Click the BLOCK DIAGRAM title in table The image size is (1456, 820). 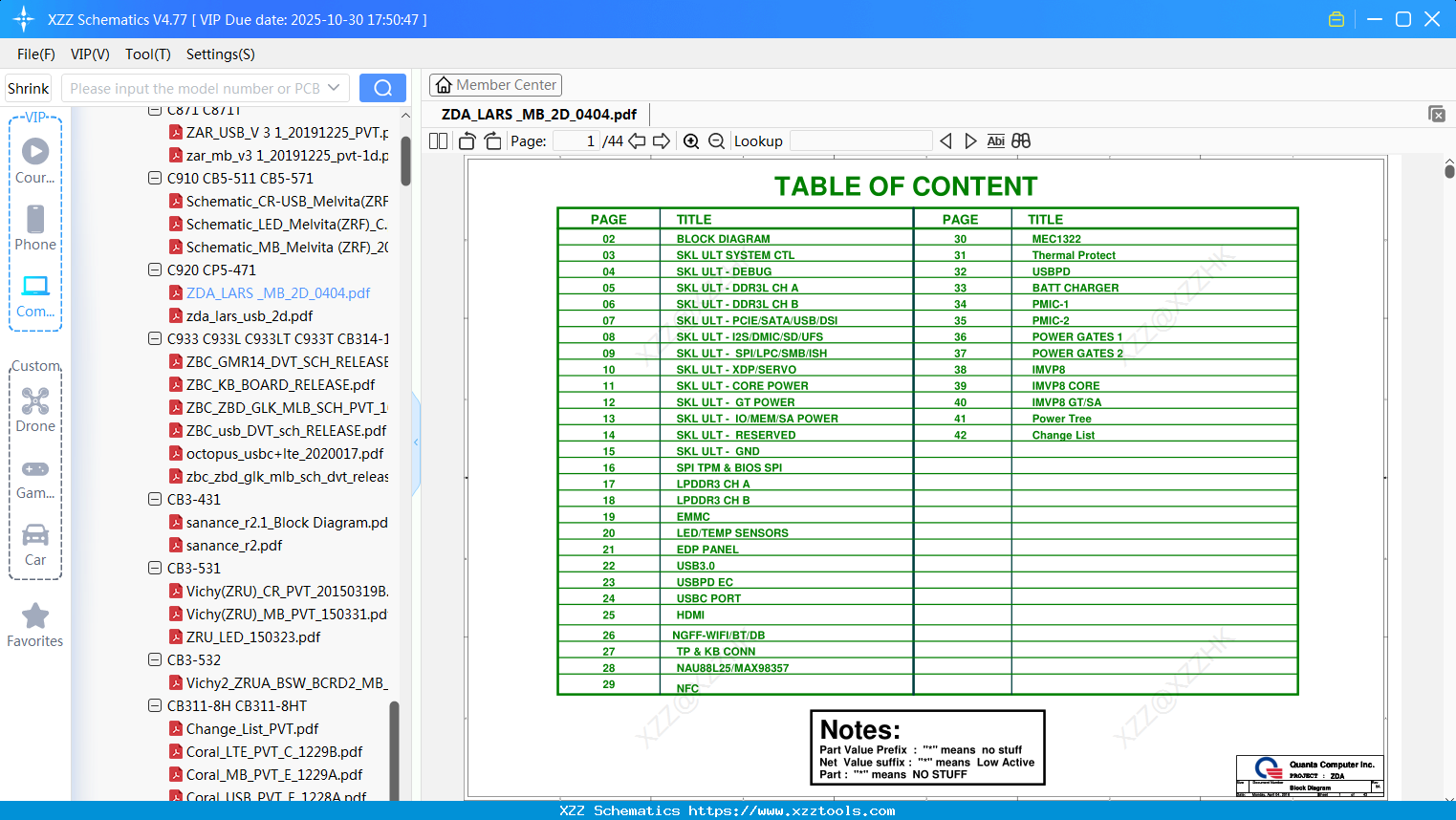pos(724,239)
